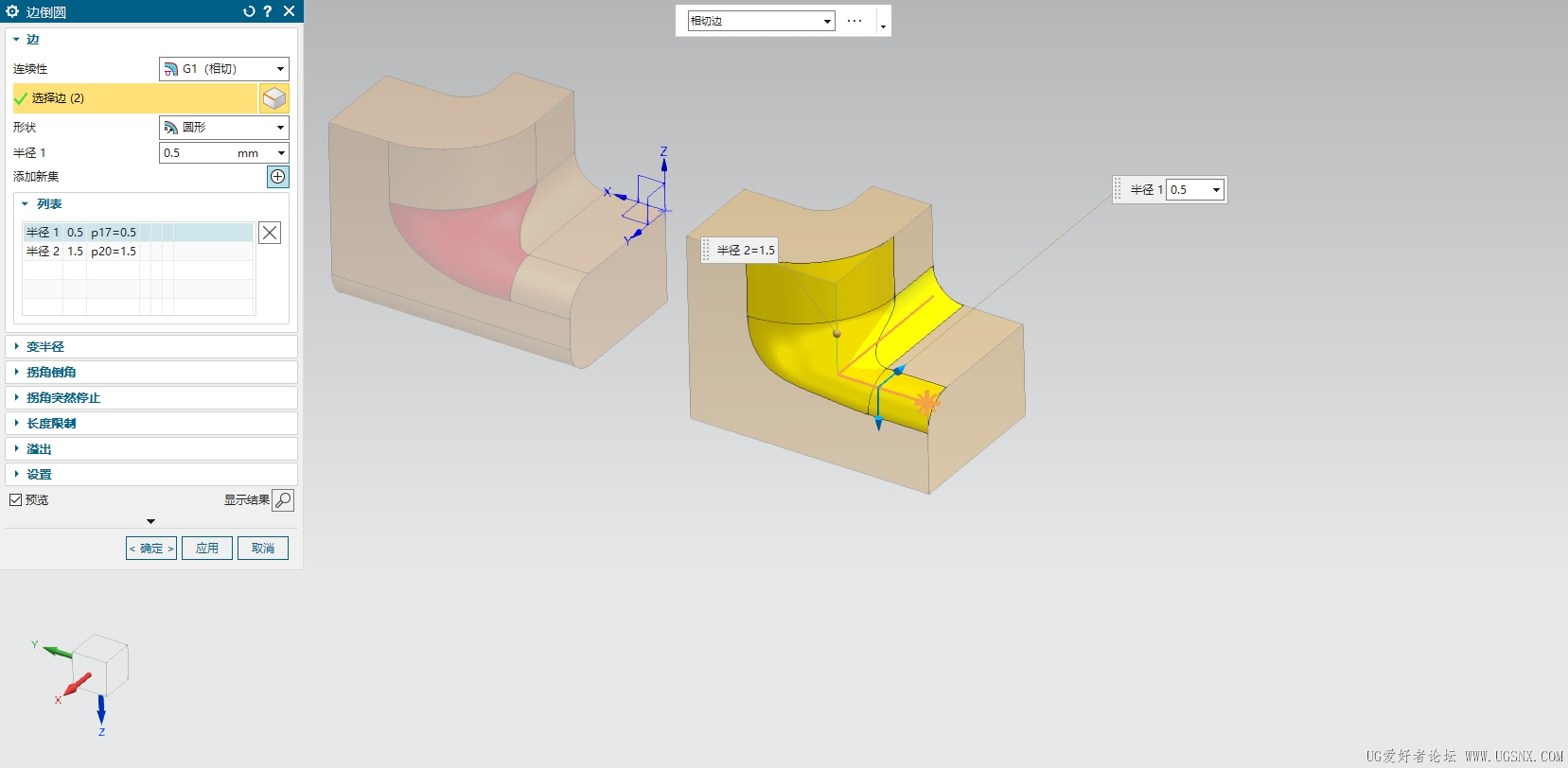The height and width of the screenshot is (768, 1568).
Task: Click the view triad cube in corner
Action: [99, 665]
